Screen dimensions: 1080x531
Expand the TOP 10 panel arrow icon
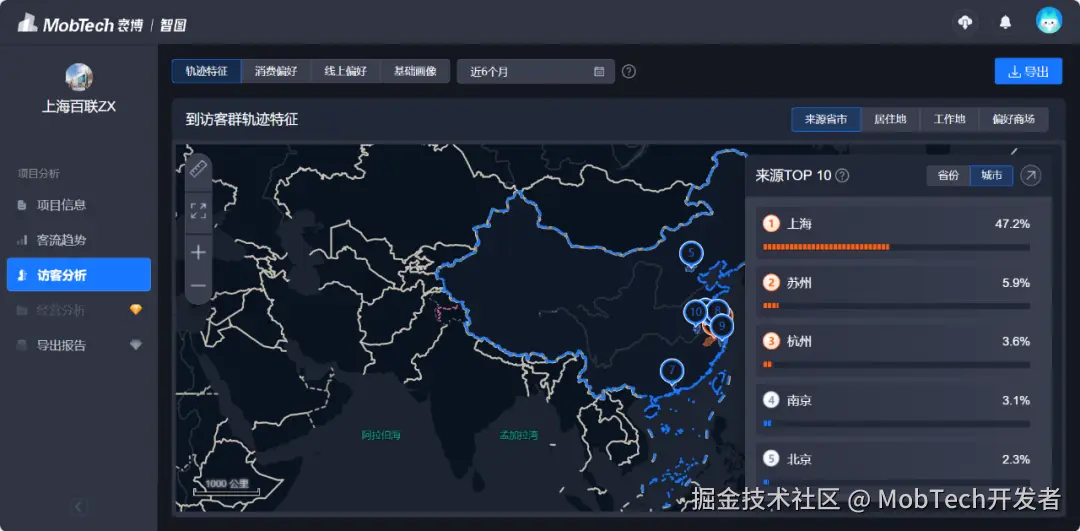1030,176
